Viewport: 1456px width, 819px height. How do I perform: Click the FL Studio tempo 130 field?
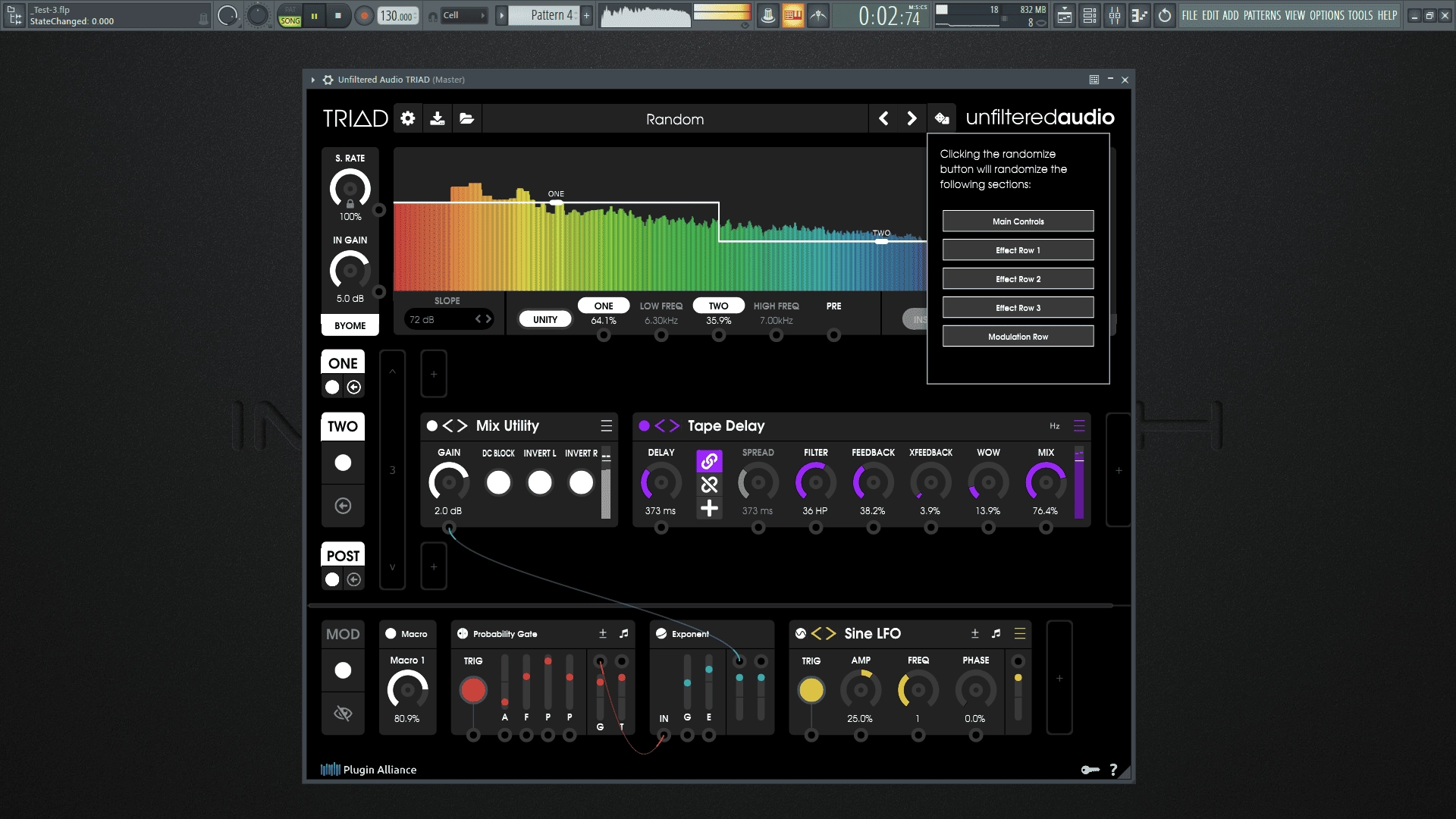[397, 15]
